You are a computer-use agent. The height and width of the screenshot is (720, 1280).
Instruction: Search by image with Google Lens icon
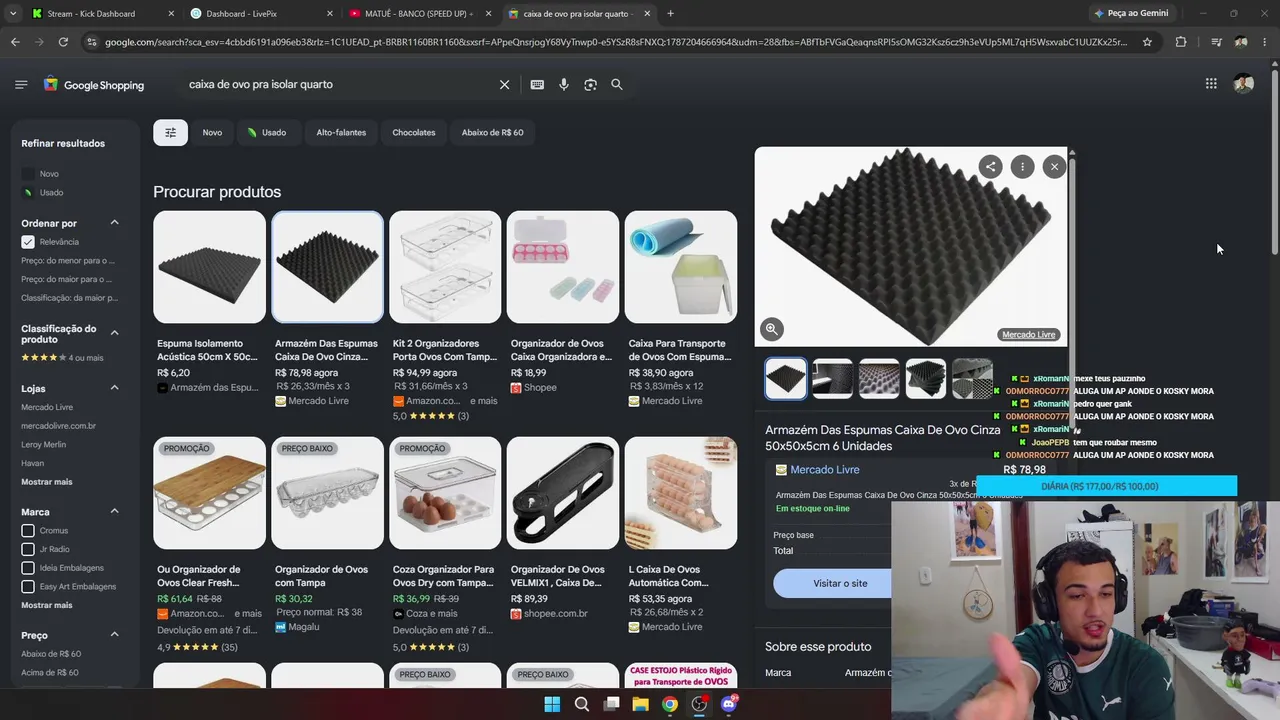[x=590, y=85]
